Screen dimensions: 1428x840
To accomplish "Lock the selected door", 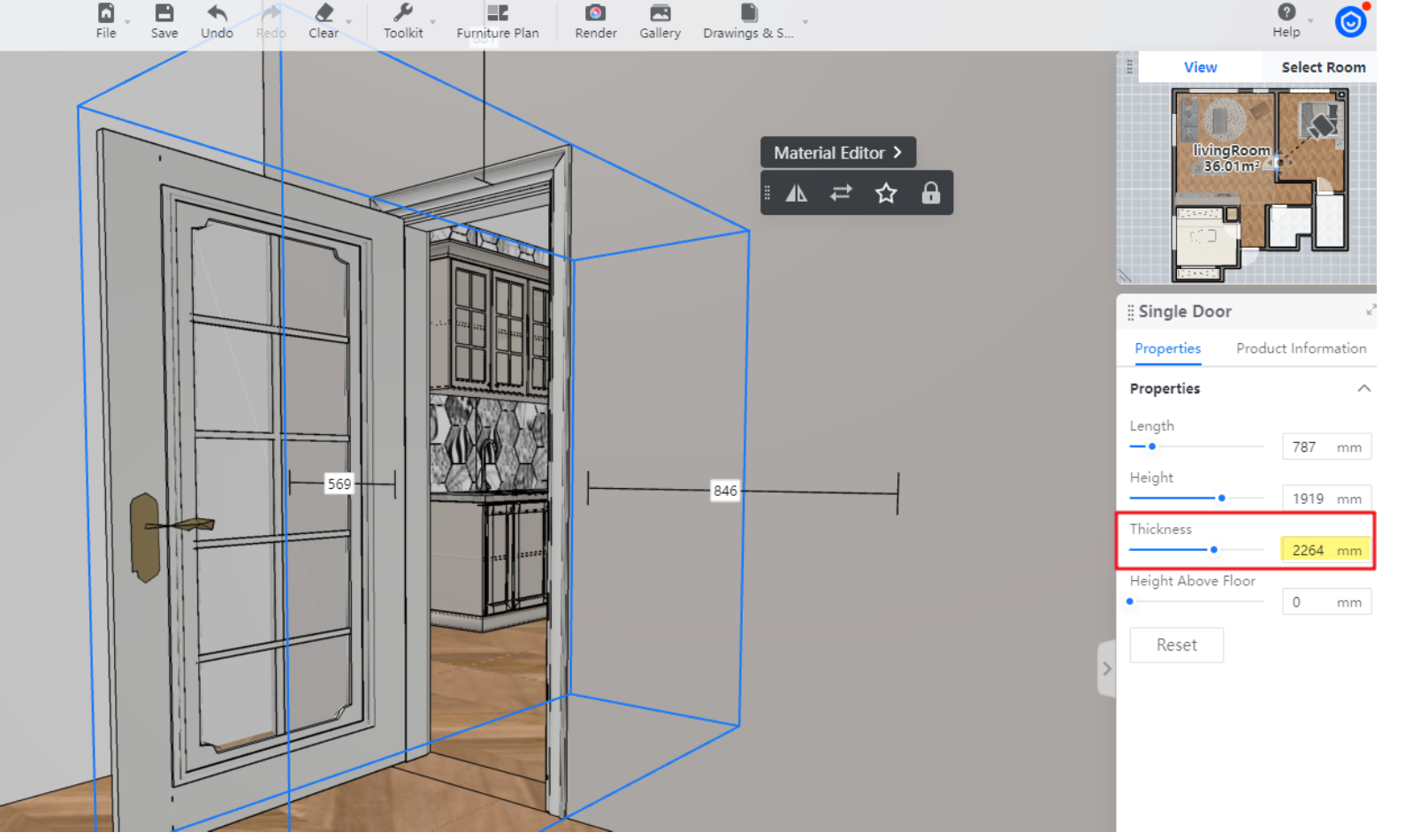I will click(x=930, y=193).
